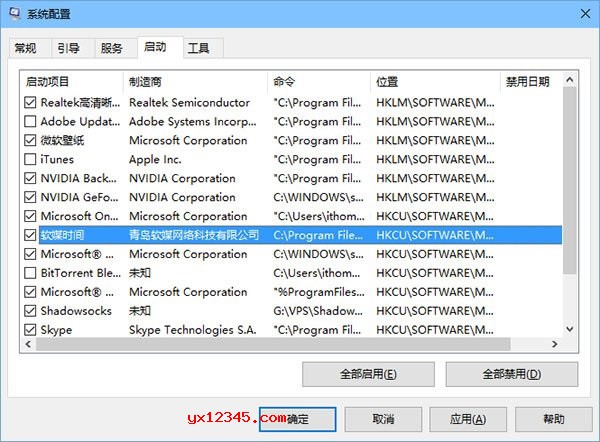Enable the BitTorrent Ble... startup checkbox
The width and height of the screenshot is (600, 442).
30,273
